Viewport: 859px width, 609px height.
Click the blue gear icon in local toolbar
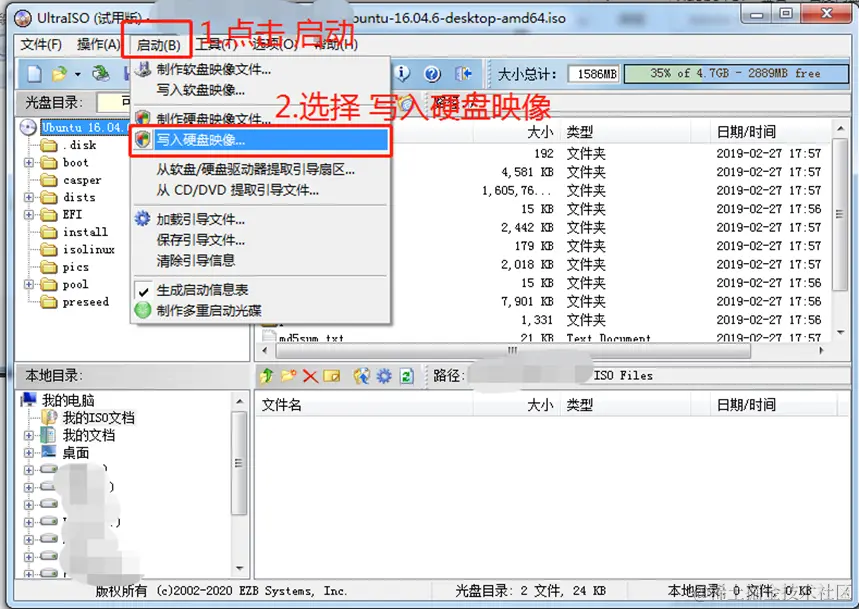(x=384, y=376)
